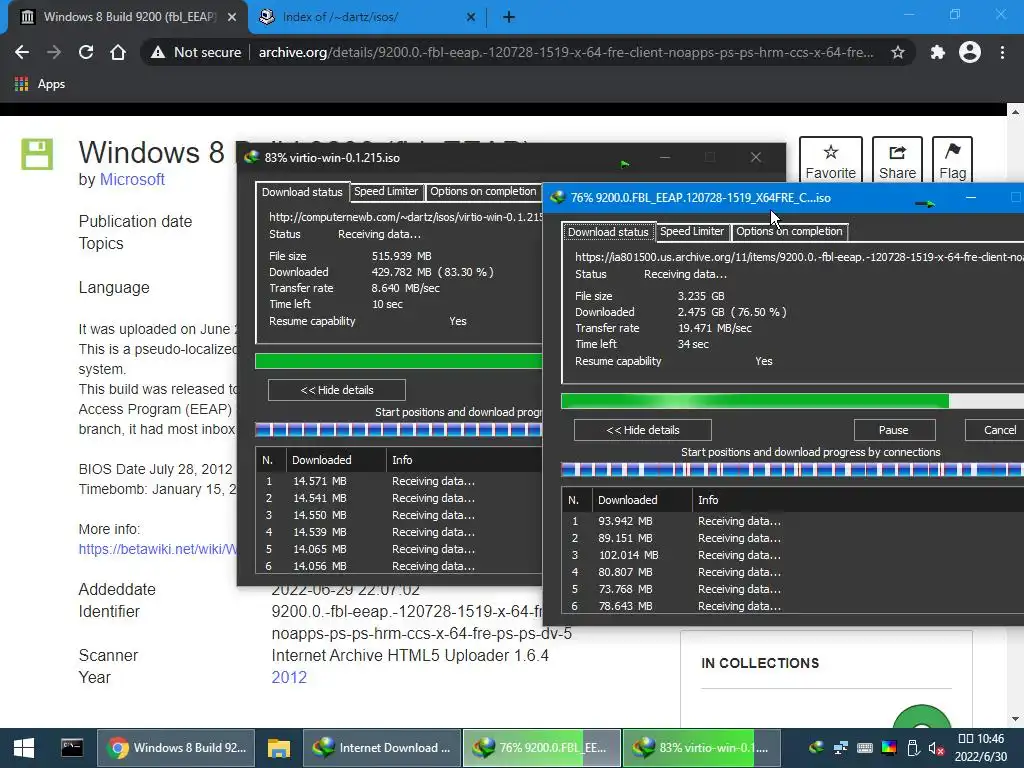This screenshot has height=768, width=1024.
Task: Click the Favorite star button
Action: point(831,160)
